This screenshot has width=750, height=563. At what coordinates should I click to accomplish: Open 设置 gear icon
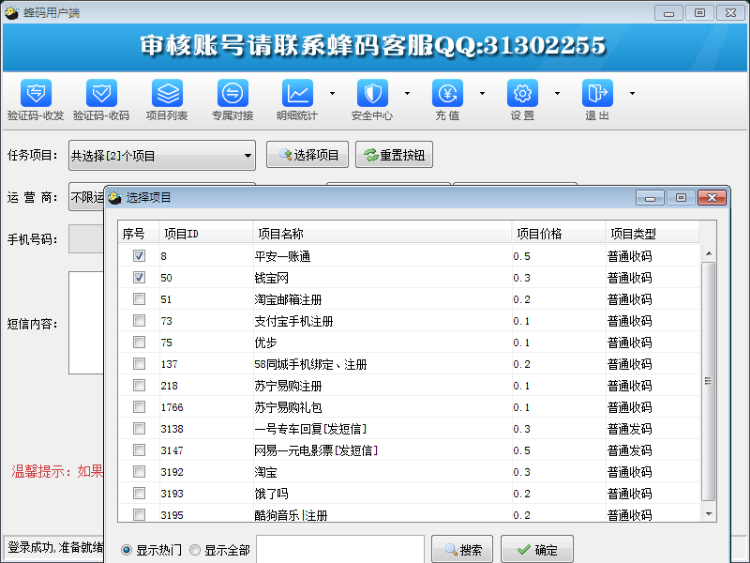click(522, 93)
